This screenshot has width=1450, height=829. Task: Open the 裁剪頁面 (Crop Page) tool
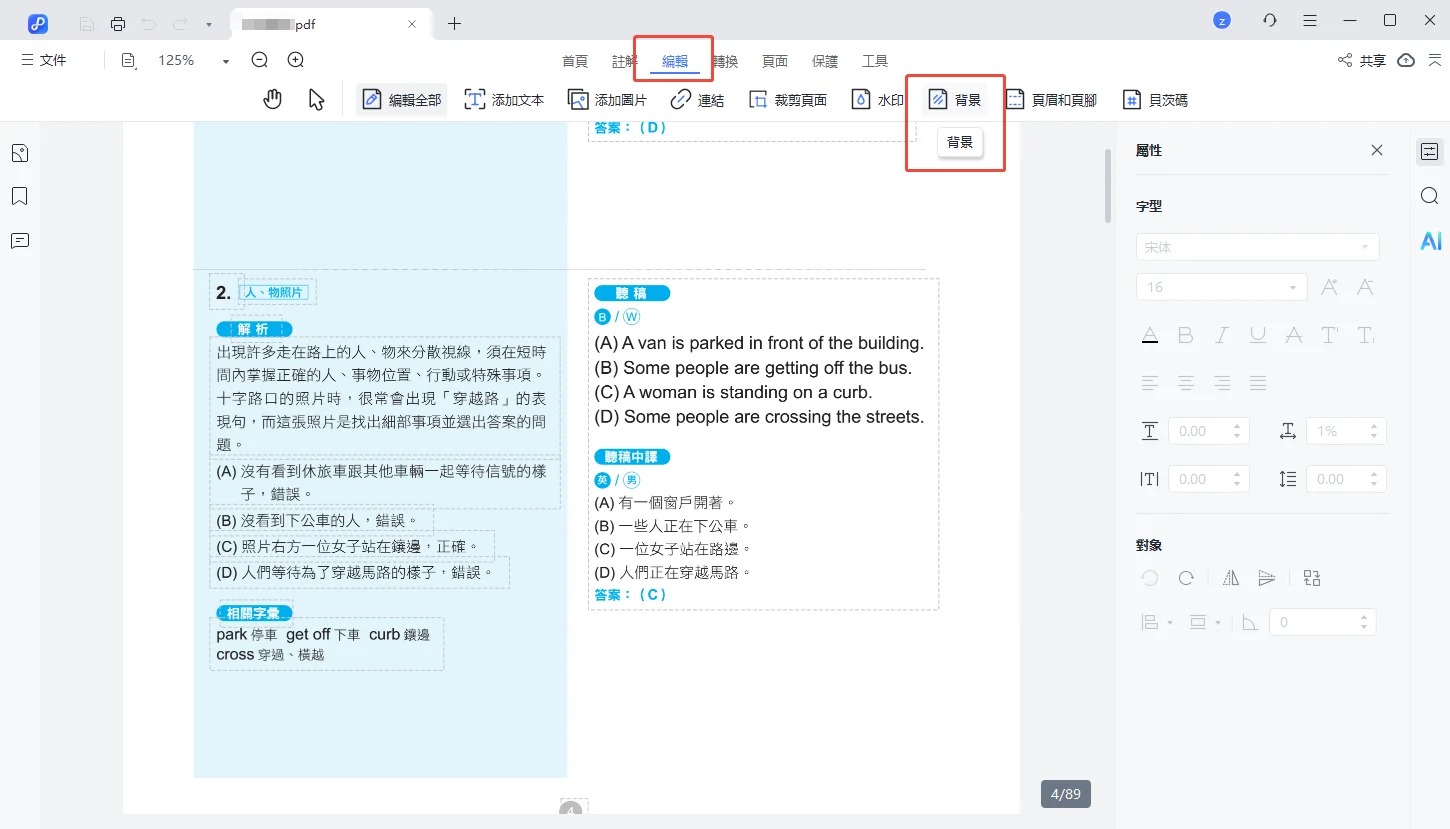coord(789,98)
